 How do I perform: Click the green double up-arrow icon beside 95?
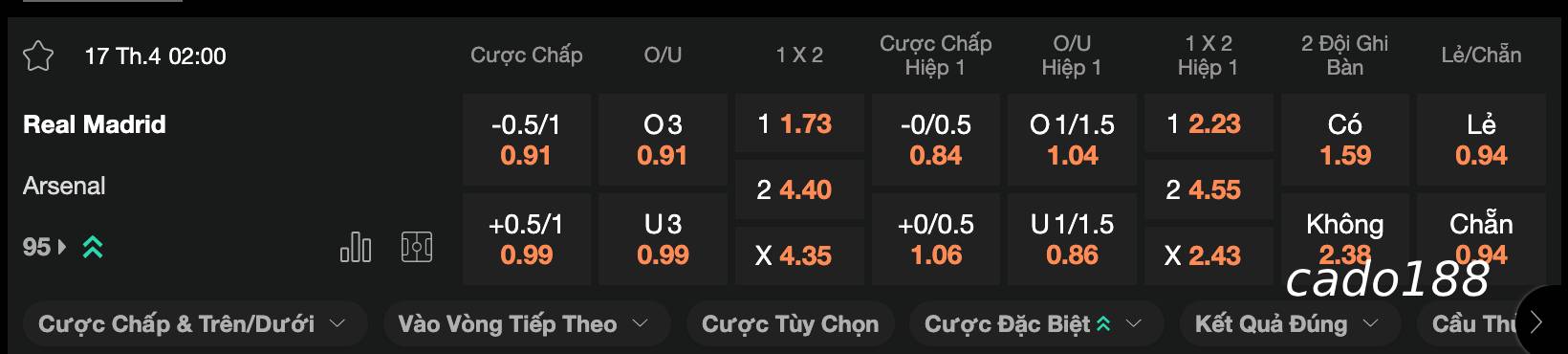(x=92, y=248)
